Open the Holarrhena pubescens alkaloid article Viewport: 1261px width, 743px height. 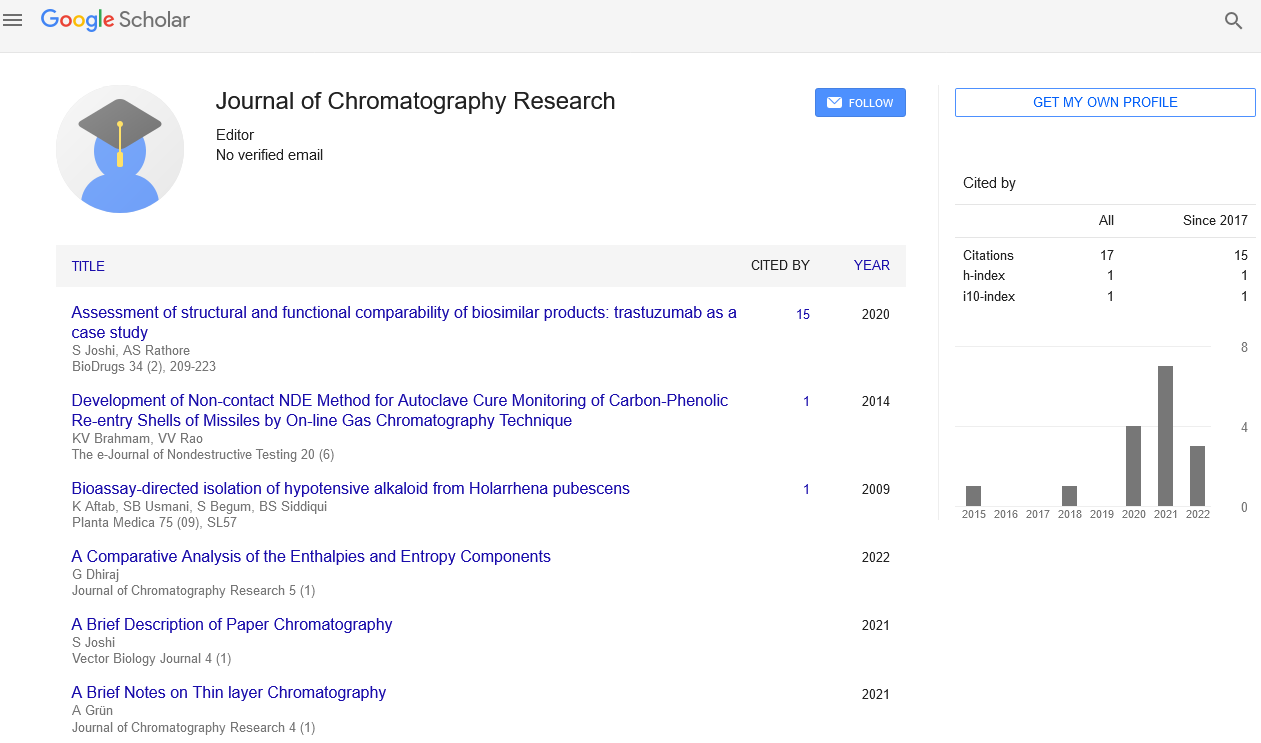(x=350, y=489)
